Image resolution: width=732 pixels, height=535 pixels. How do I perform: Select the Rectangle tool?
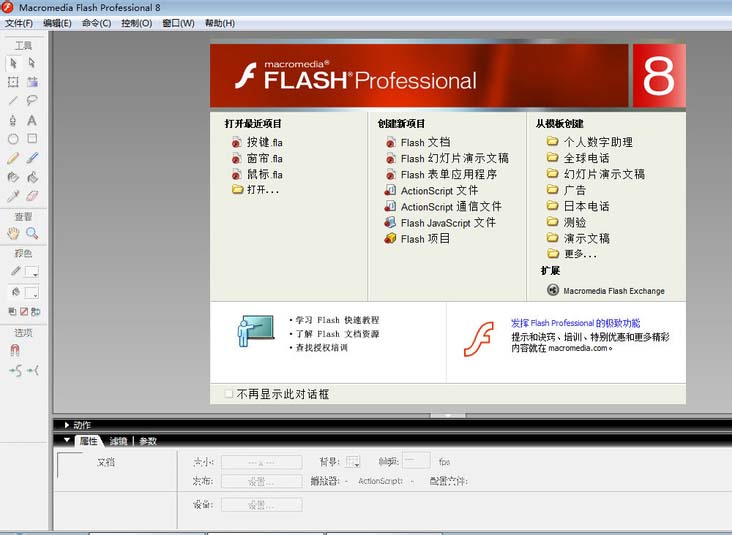[x=32, y=139]
